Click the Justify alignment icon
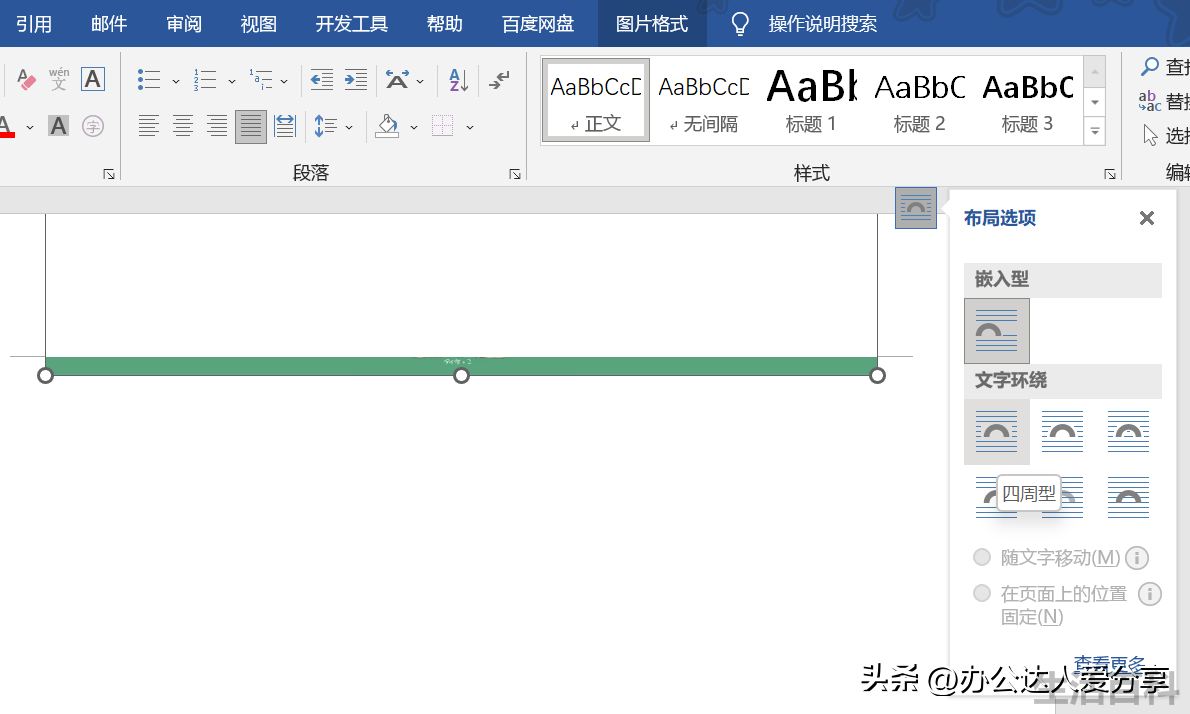 tap(250, 126)
